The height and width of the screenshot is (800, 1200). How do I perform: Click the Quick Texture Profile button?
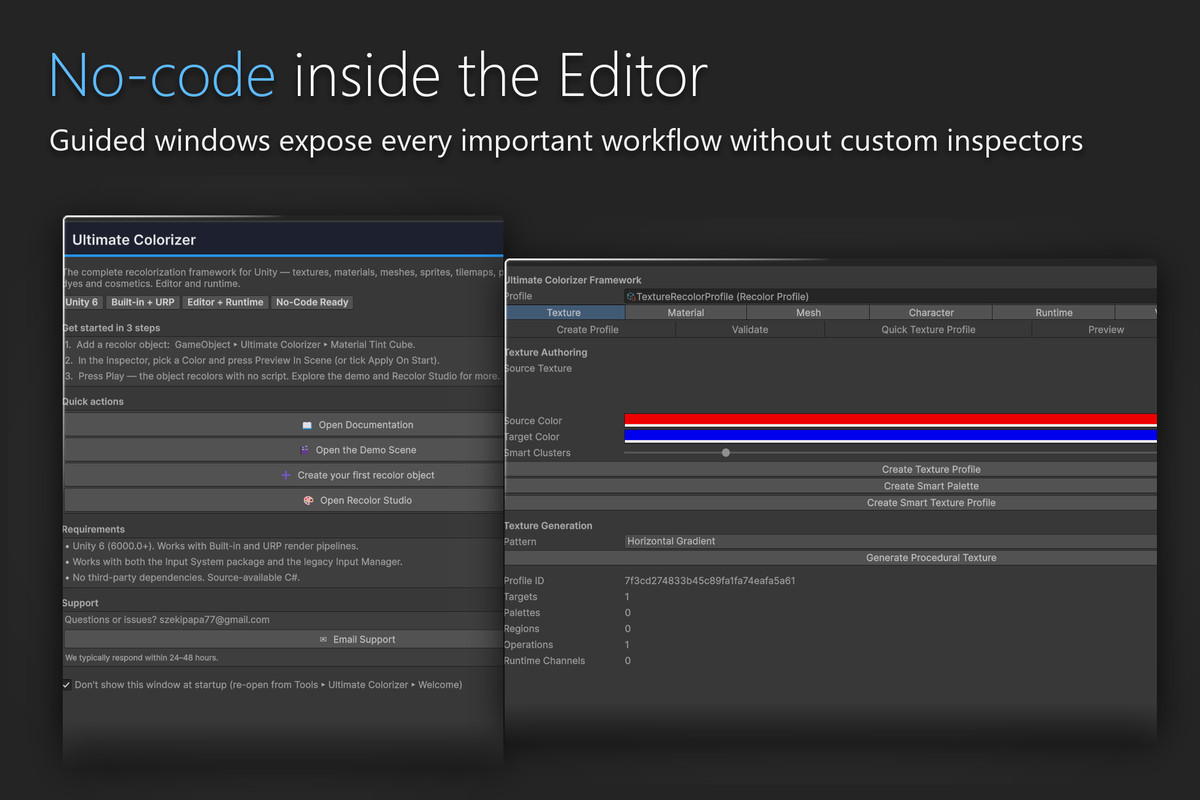tap(928, 329)
